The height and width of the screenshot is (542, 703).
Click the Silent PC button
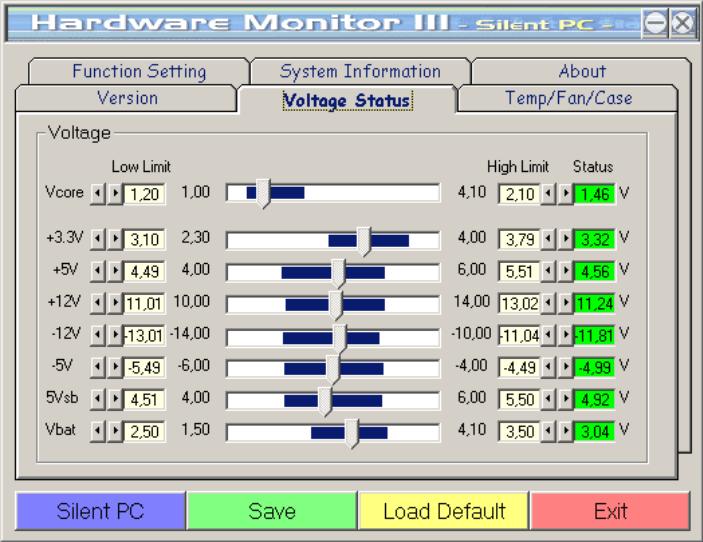point(100,511)
